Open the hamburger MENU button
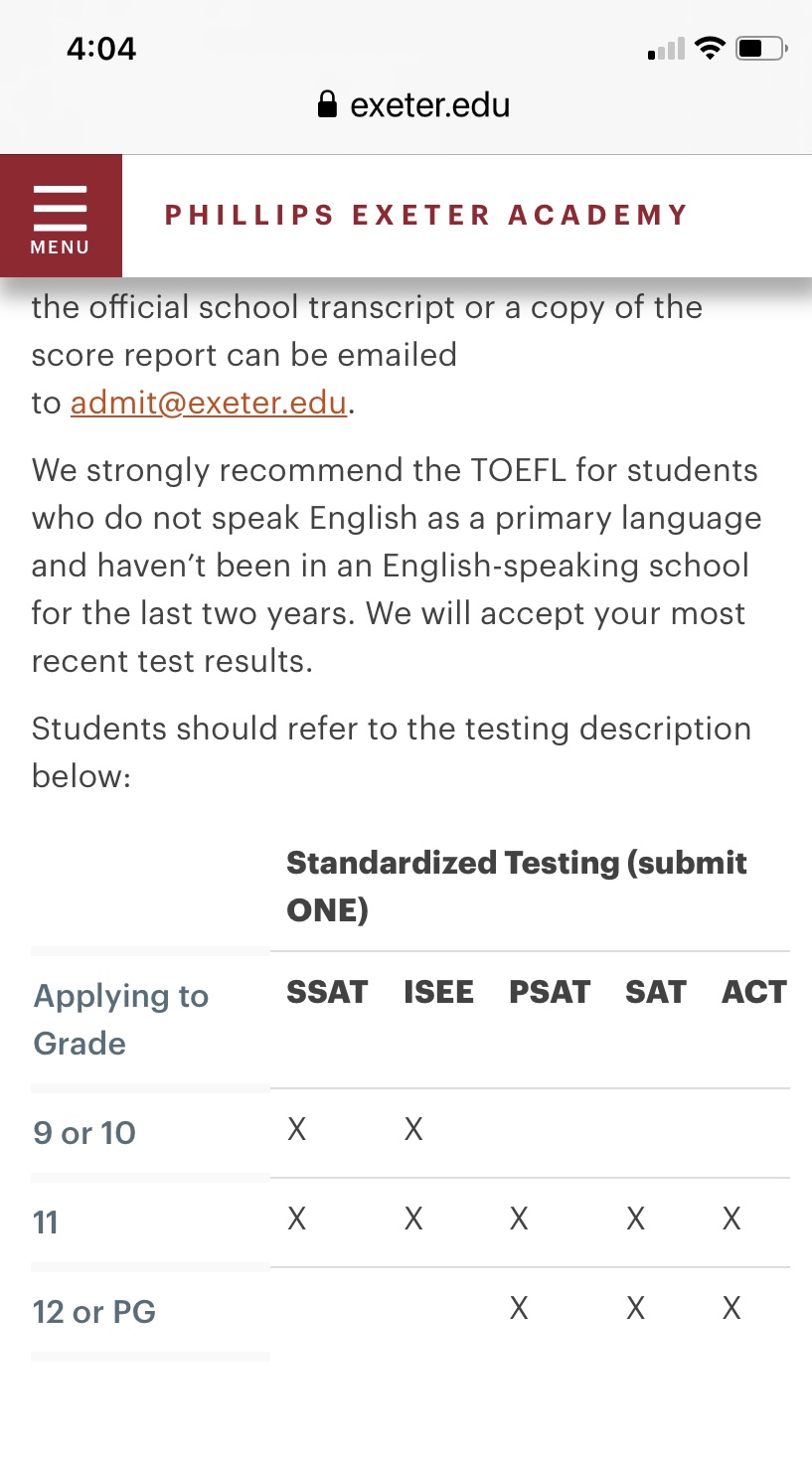This screenshot has height=1466, width=812. click(x=60, y=216)
